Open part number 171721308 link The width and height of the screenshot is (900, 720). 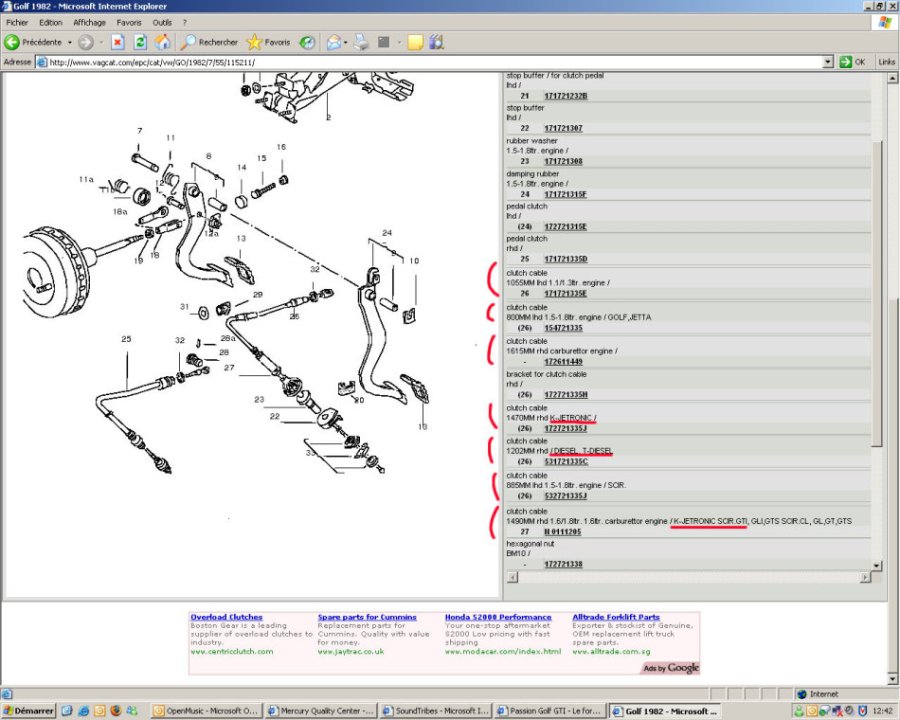tap(563, 161)
